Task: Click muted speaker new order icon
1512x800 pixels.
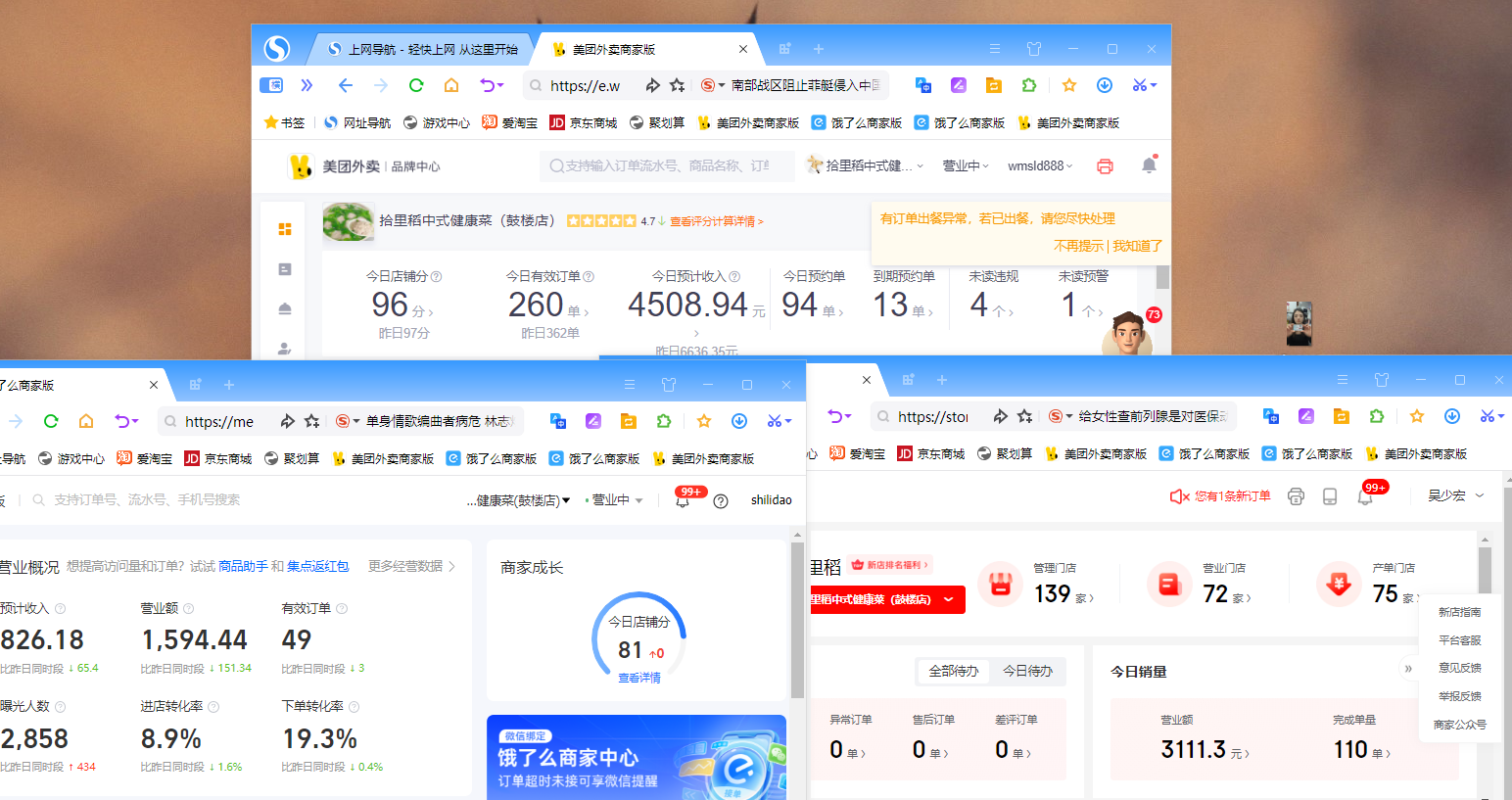Action: click(x=1179, y=496)
